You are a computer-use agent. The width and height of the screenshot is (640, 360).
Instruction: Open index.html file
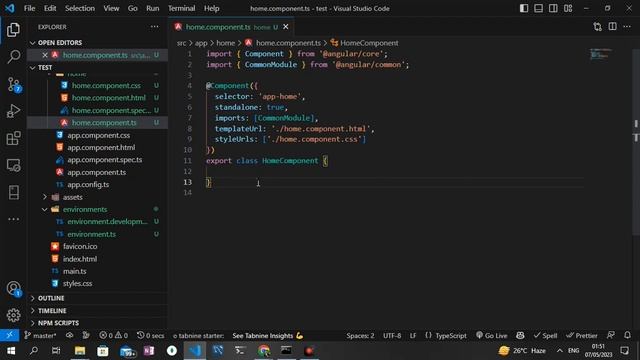click(80, 259)
